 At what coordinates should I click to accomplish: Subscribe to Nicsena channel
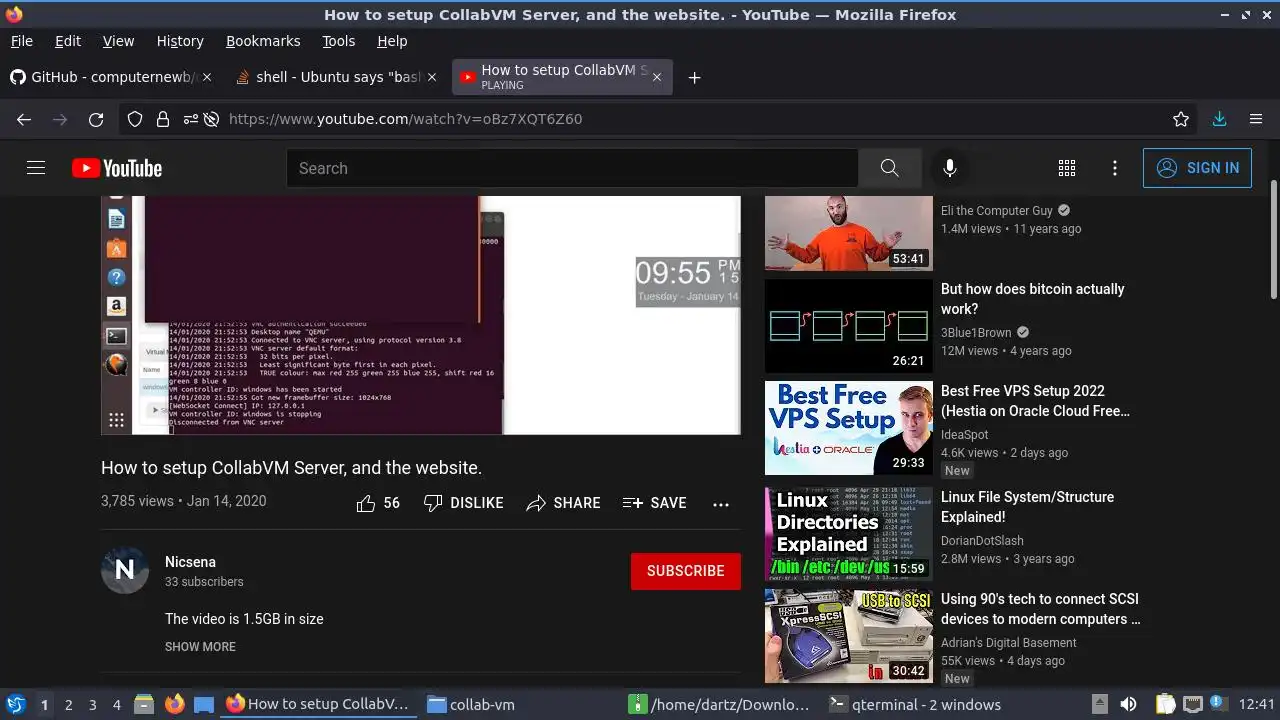click(686, 571)
